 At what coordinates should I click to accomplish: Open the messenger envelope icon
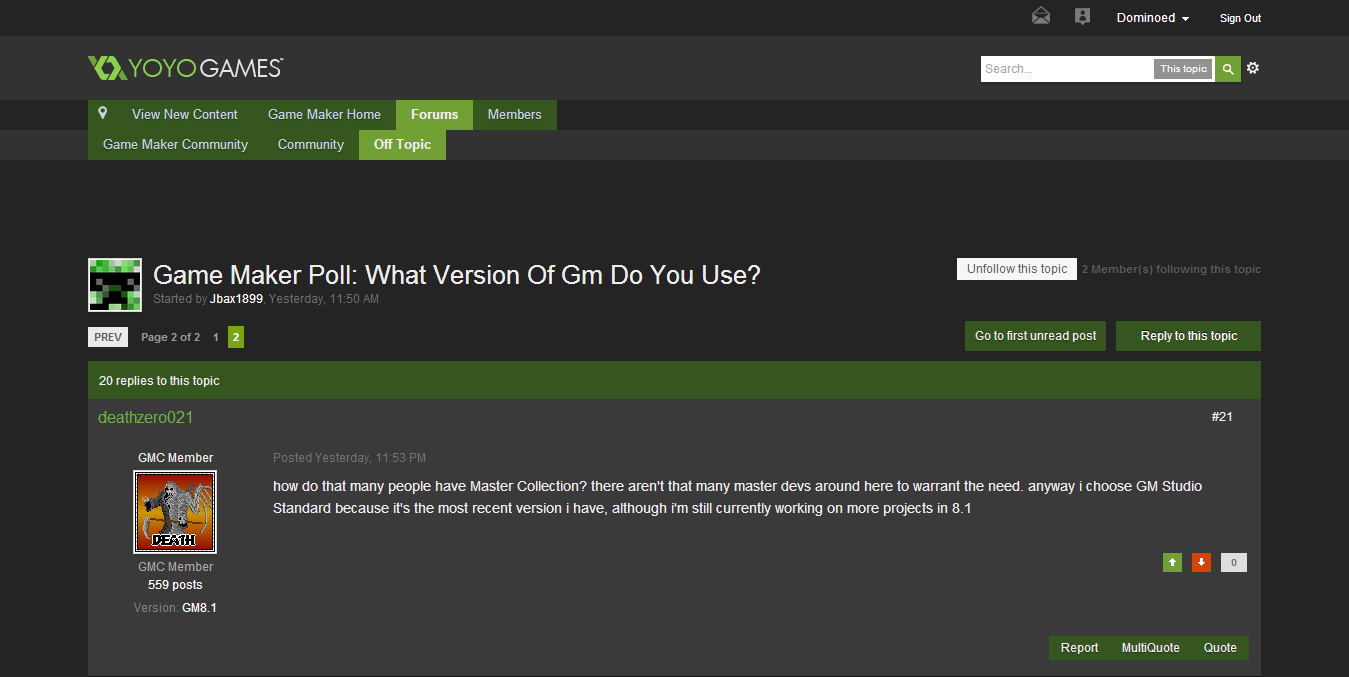point(1041,16)
